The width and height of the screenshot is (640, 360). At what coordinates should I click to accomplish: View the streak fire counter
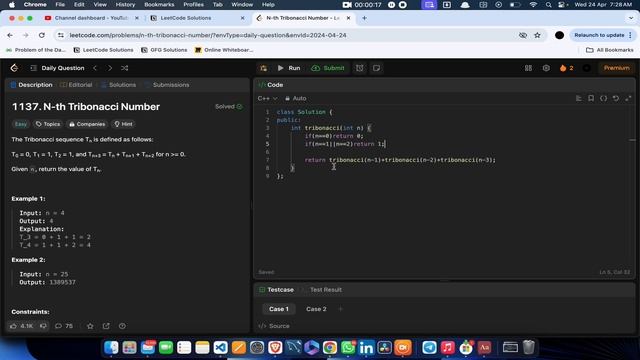click(x=567, y=68)
